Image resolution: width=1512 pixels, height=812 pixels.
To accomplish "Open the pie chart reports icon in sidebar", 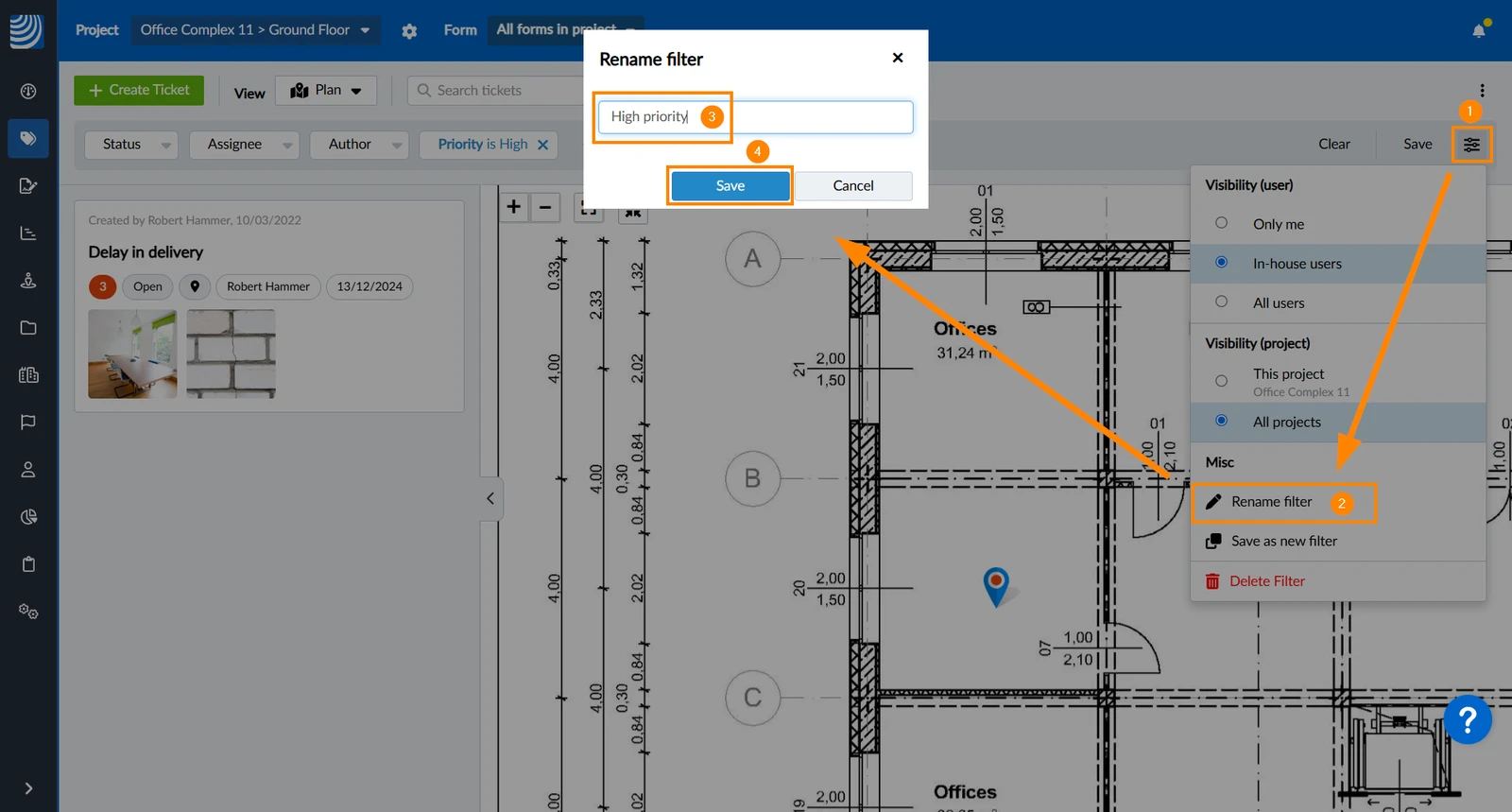I will click(x=28, y=517).
